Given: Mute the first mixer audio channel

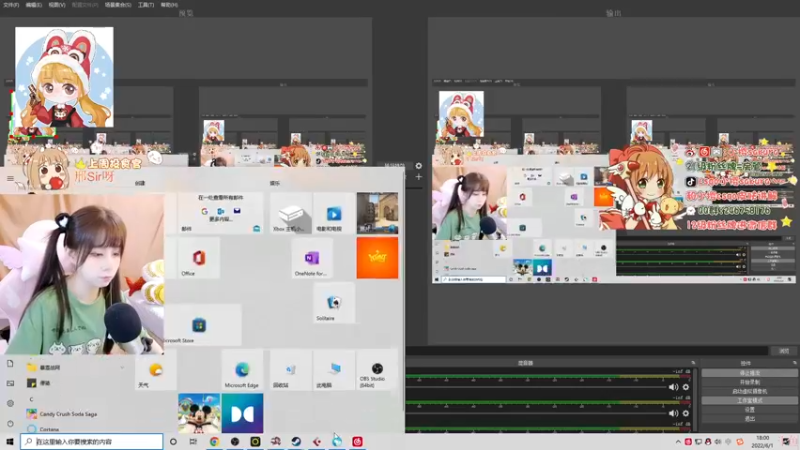Looking at the screenshot, I should [x=673, y=387].
